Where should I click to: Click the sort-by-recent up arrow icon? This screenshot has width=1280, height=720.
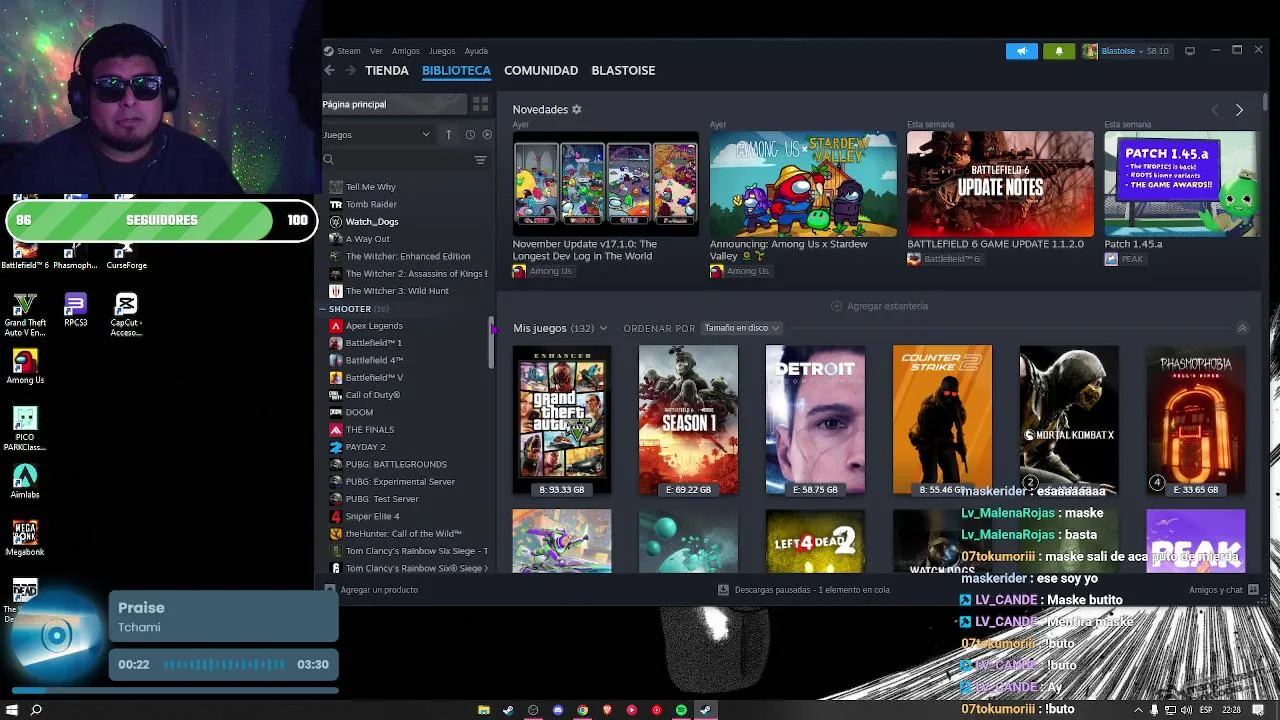pyautogui.click(x=448, y=134)
